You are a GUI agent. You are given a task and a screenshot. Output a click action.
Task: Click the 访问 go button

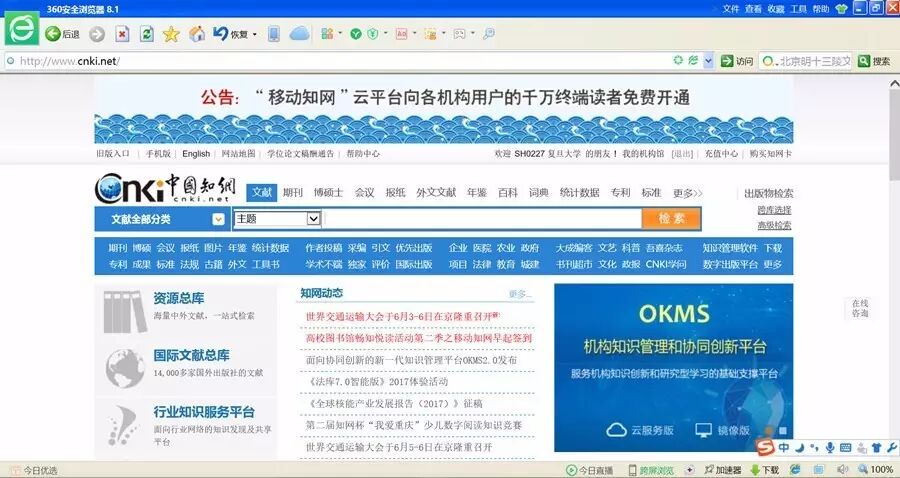(737, 61)
